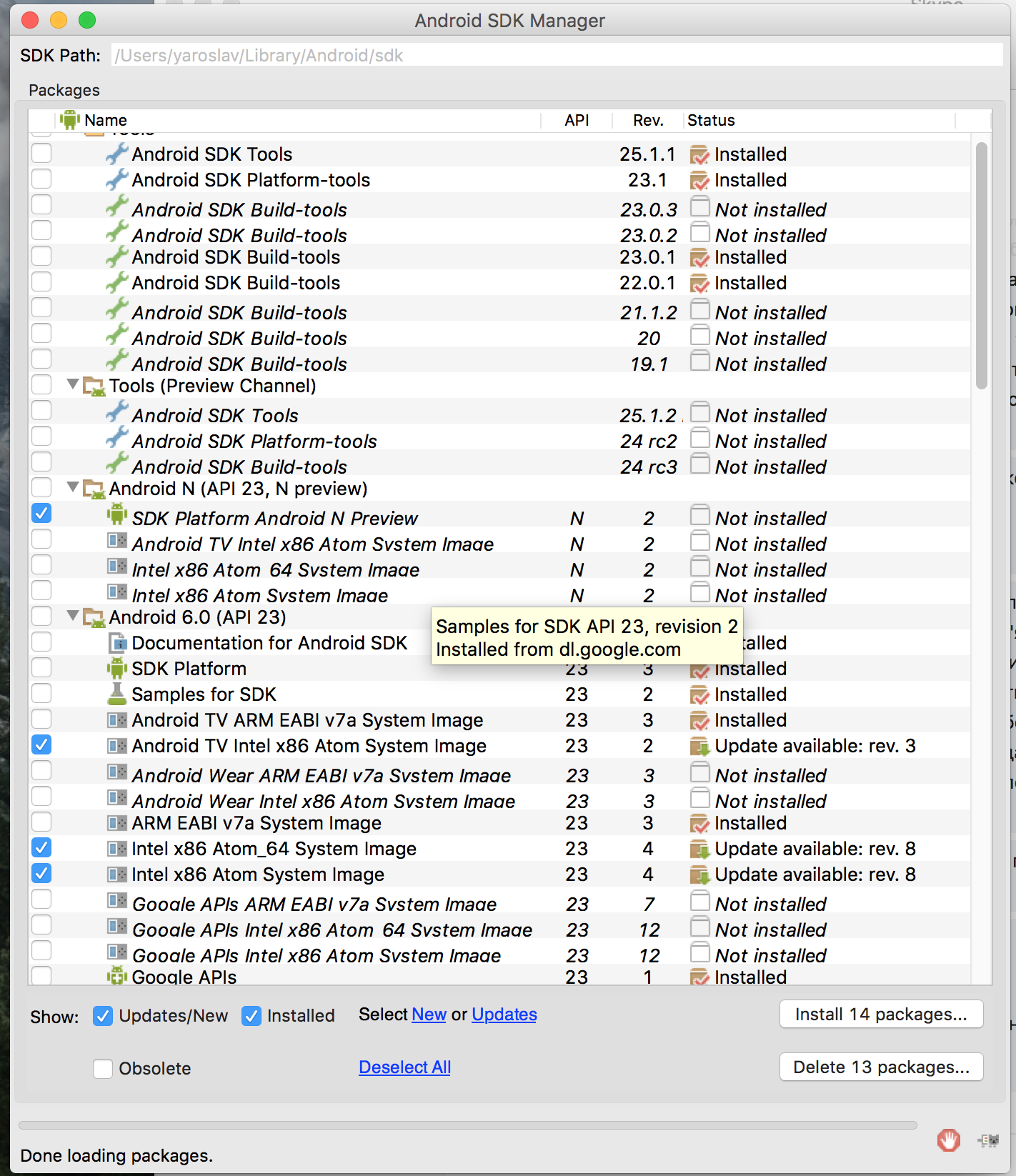Click the Status column header

pyautogui.click(x=820, y=120)
